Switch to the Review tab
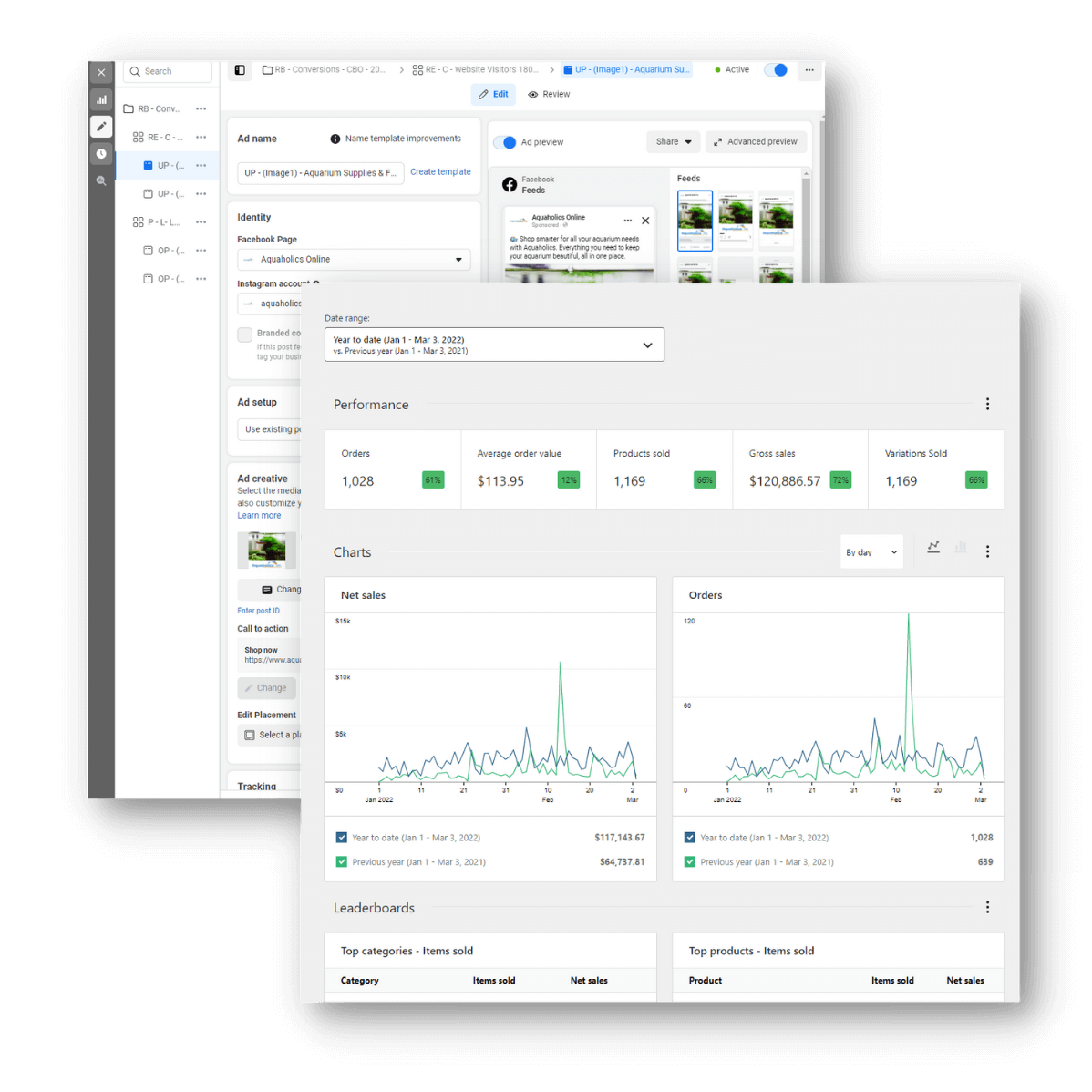 click(549, 94)
